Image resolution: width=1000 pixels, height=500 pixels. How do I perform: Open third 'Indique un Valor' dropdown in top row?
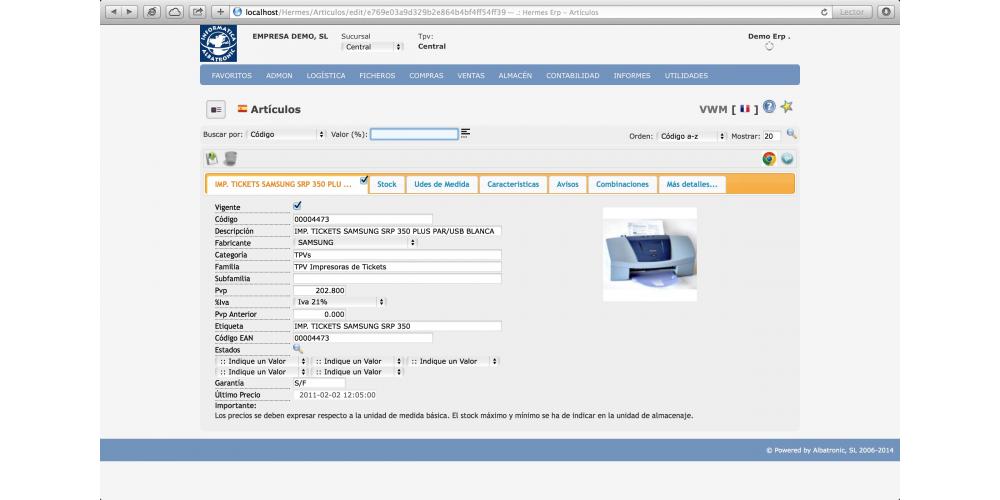(x=453, y=361)
